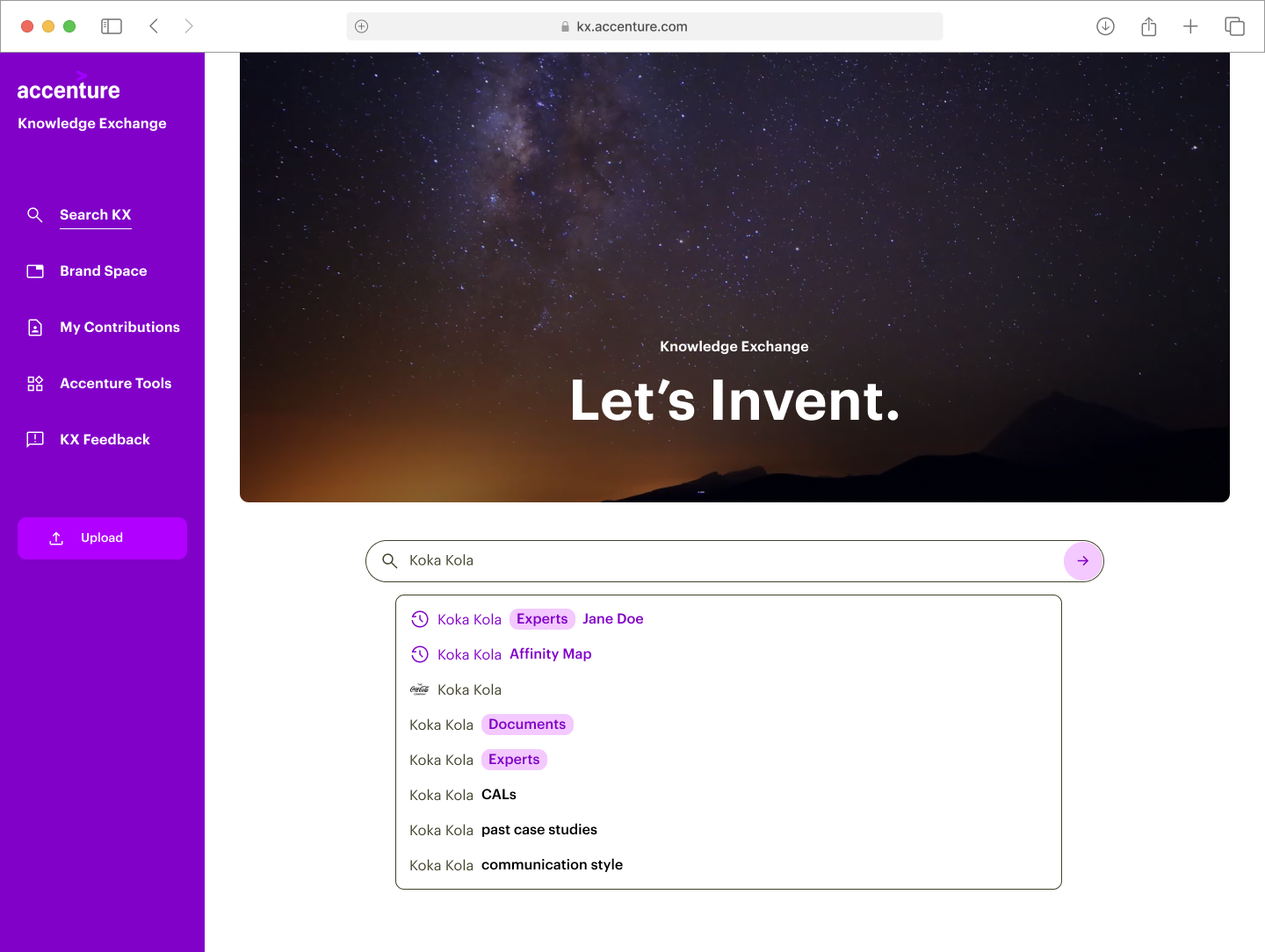Click the kx.accenture.com address bar
The width and height of the screenshot is (1265, 952).
click(x=645, y=26)
